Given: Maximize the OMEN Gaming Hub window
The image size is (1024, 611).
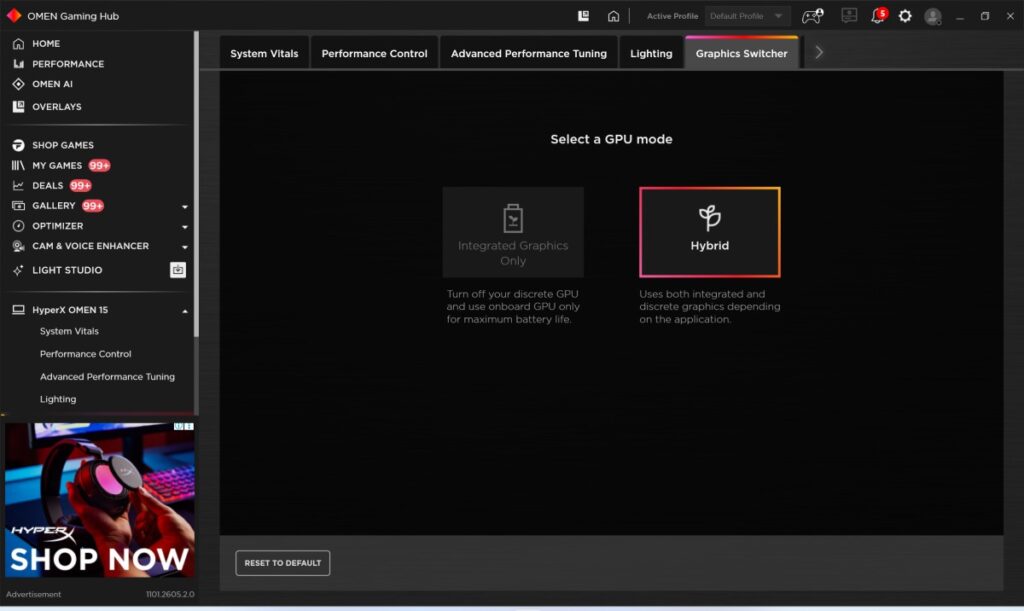Looking at the screenshot, I should [985, 16].
